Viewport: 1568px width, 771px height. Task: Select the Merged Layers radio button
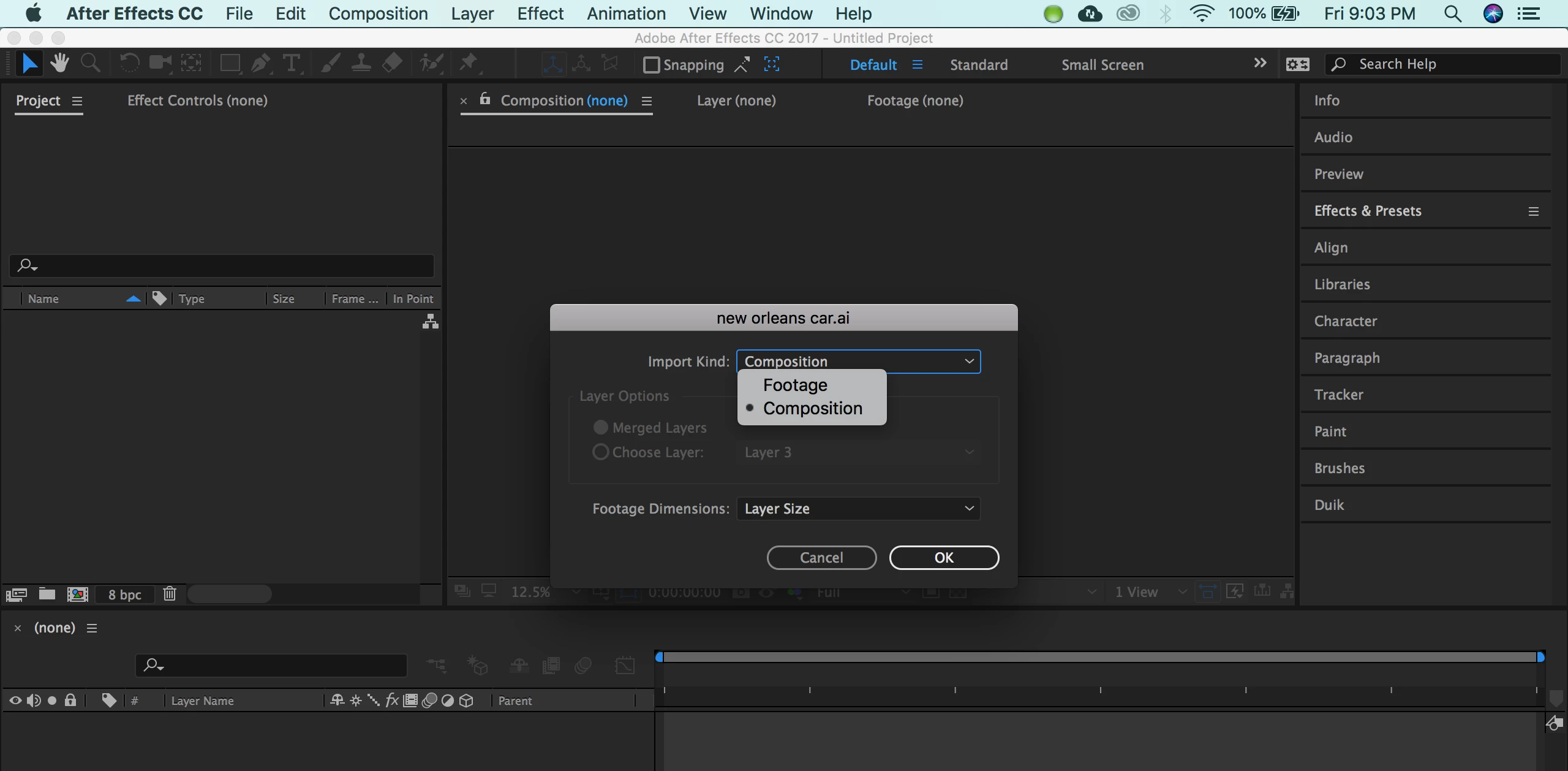coord(601,427)
